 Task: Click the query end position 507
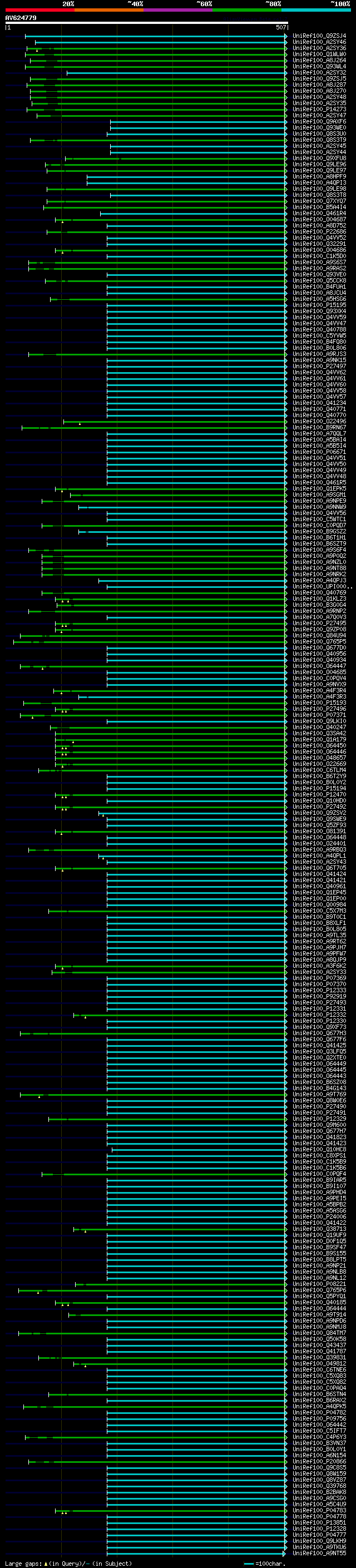coord(280,27)
